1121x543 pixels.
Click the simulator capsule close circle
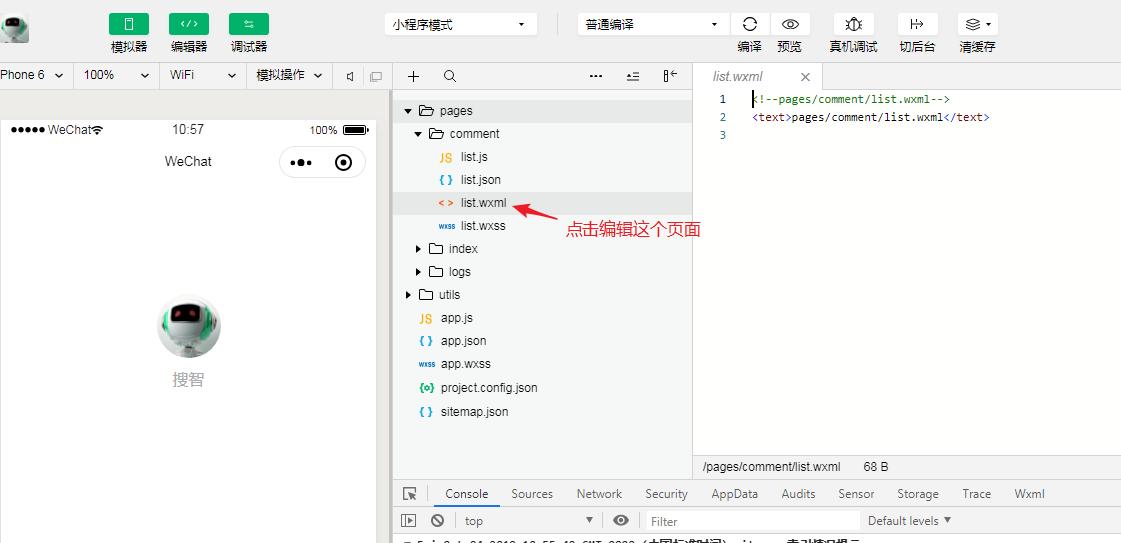pyautogui.click(x=344, y=163)
